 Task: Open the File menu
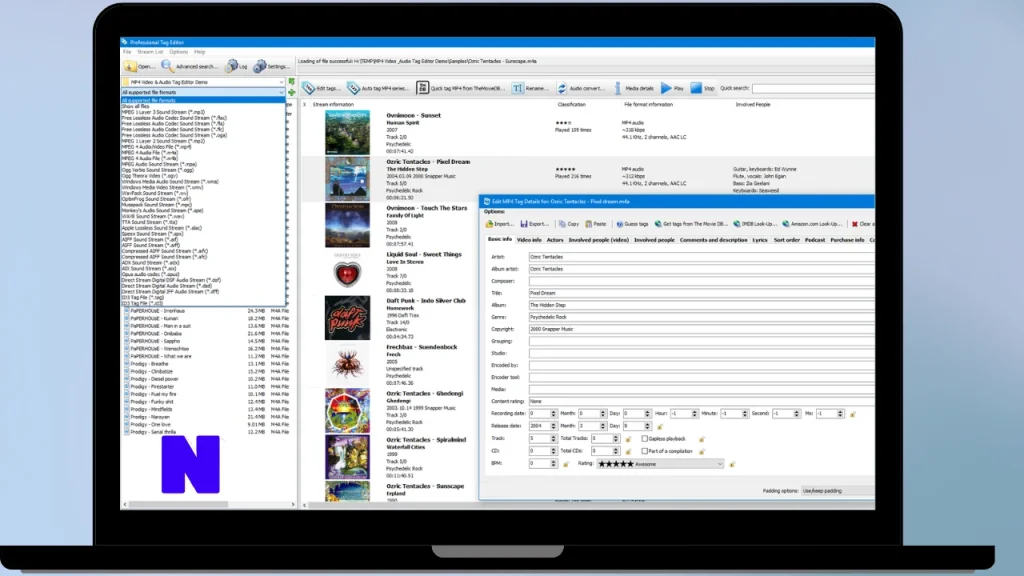click(127, 52)
